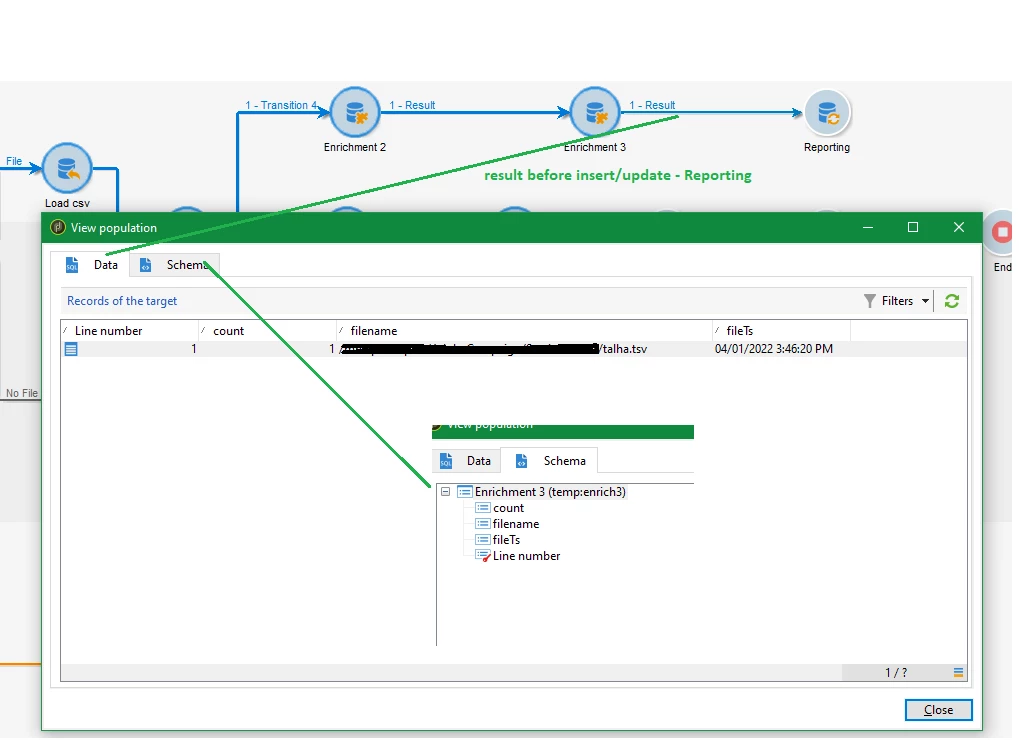Switch to the Data tab in View population
This screenshot has height=740, width=1019.
tap(92, 265)
